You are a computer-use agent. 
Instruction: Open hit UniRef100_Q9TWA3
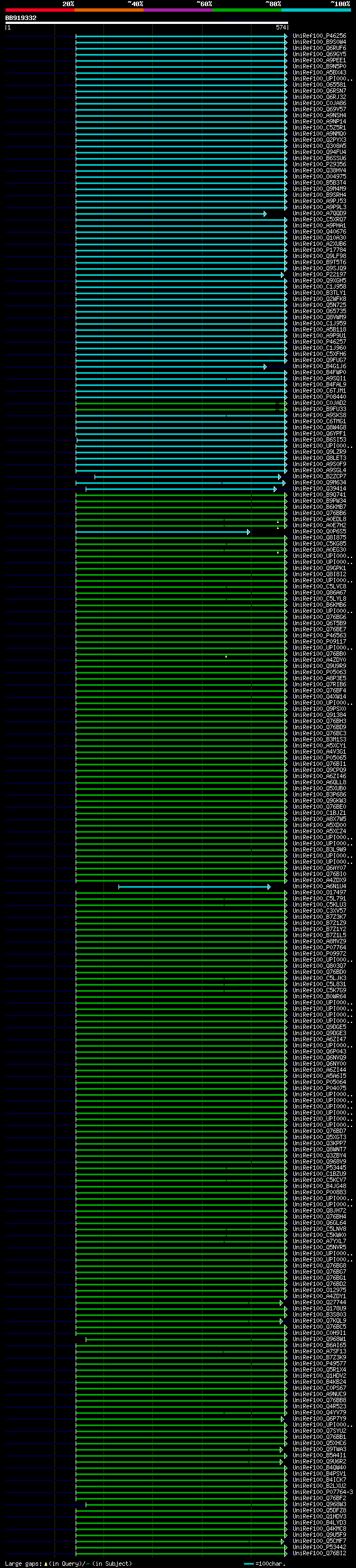pos(319,1450)
